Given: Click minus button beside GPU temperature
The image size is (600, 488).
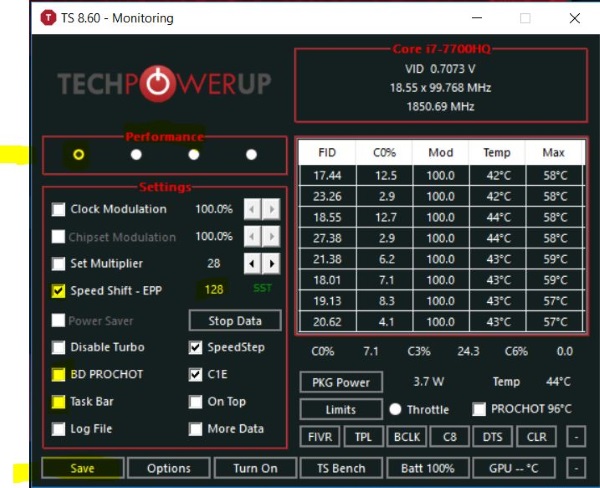Looking at the screenshot, I should coord(576,468).
